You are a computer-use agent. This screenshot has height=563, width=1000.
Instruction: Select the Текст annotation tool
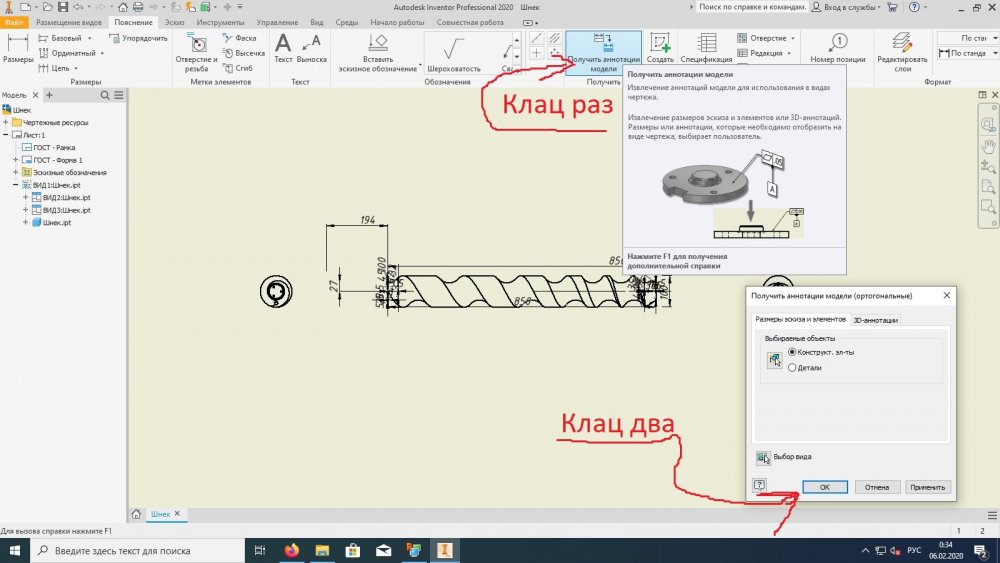coord(283,49)
